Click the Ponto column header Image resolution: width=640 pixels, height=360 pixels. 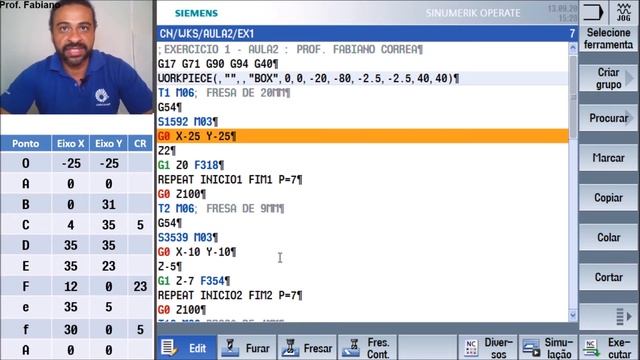pyautogui.click(x=26, y=144)
